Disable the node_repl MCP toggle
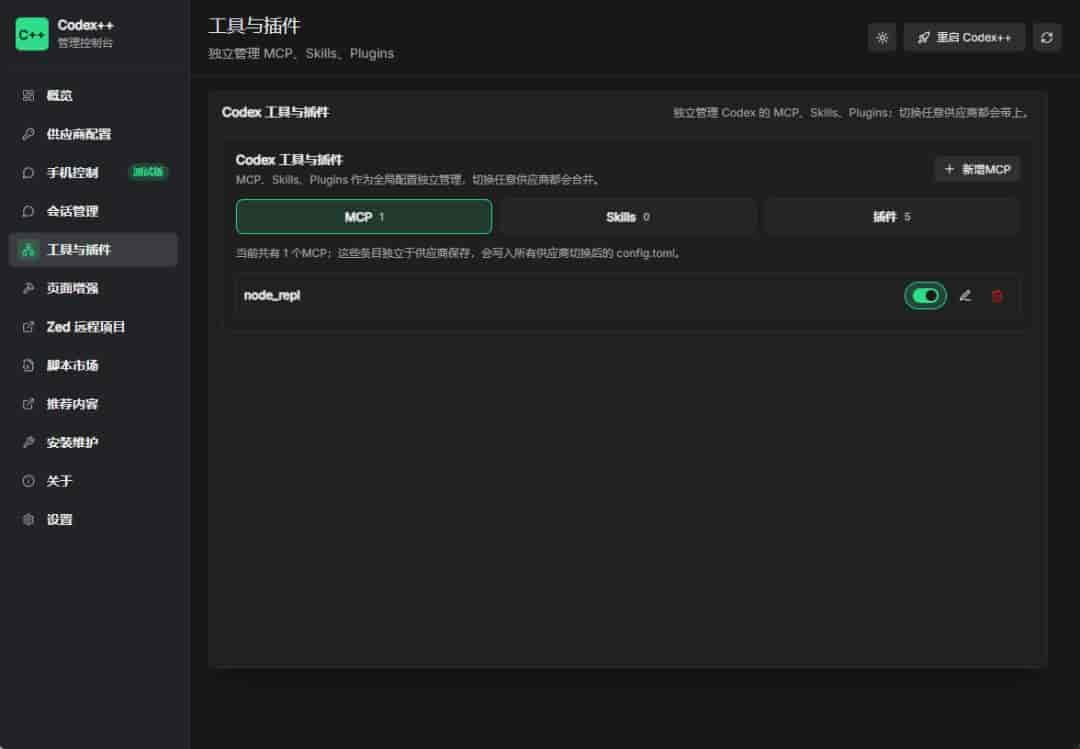This screenshot has width=1080, height=749. (925, 296)
